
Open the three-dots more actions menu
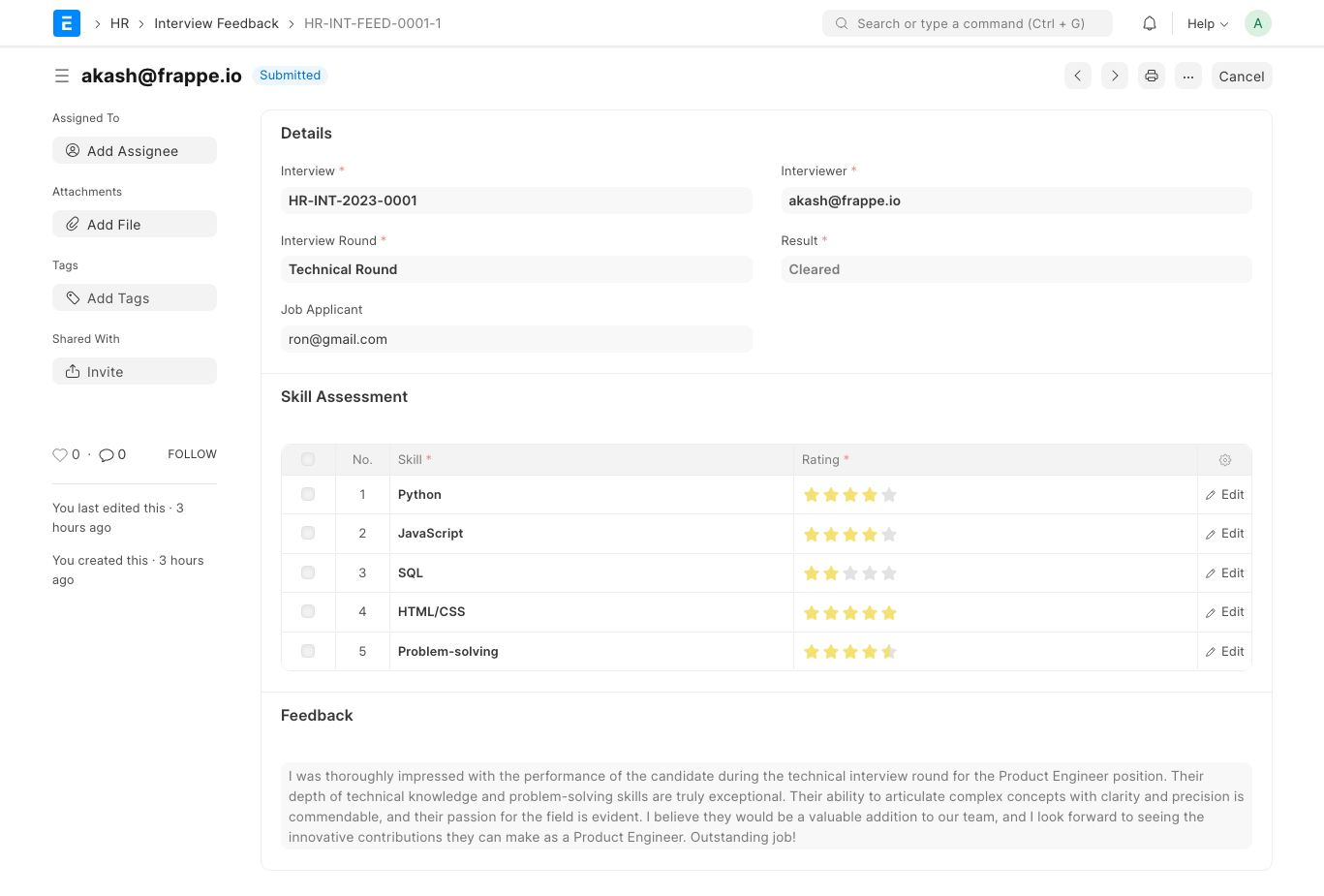click(1188, 76)
